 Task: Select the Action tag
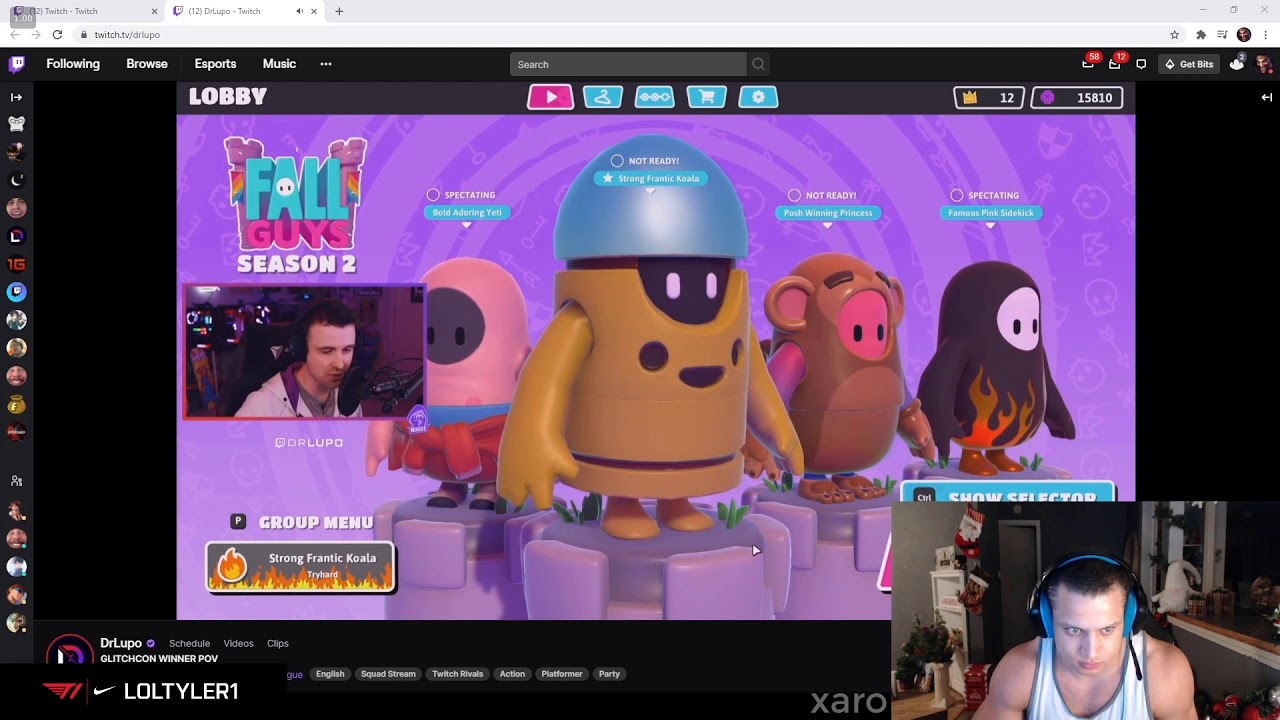[x=512, y=674]
